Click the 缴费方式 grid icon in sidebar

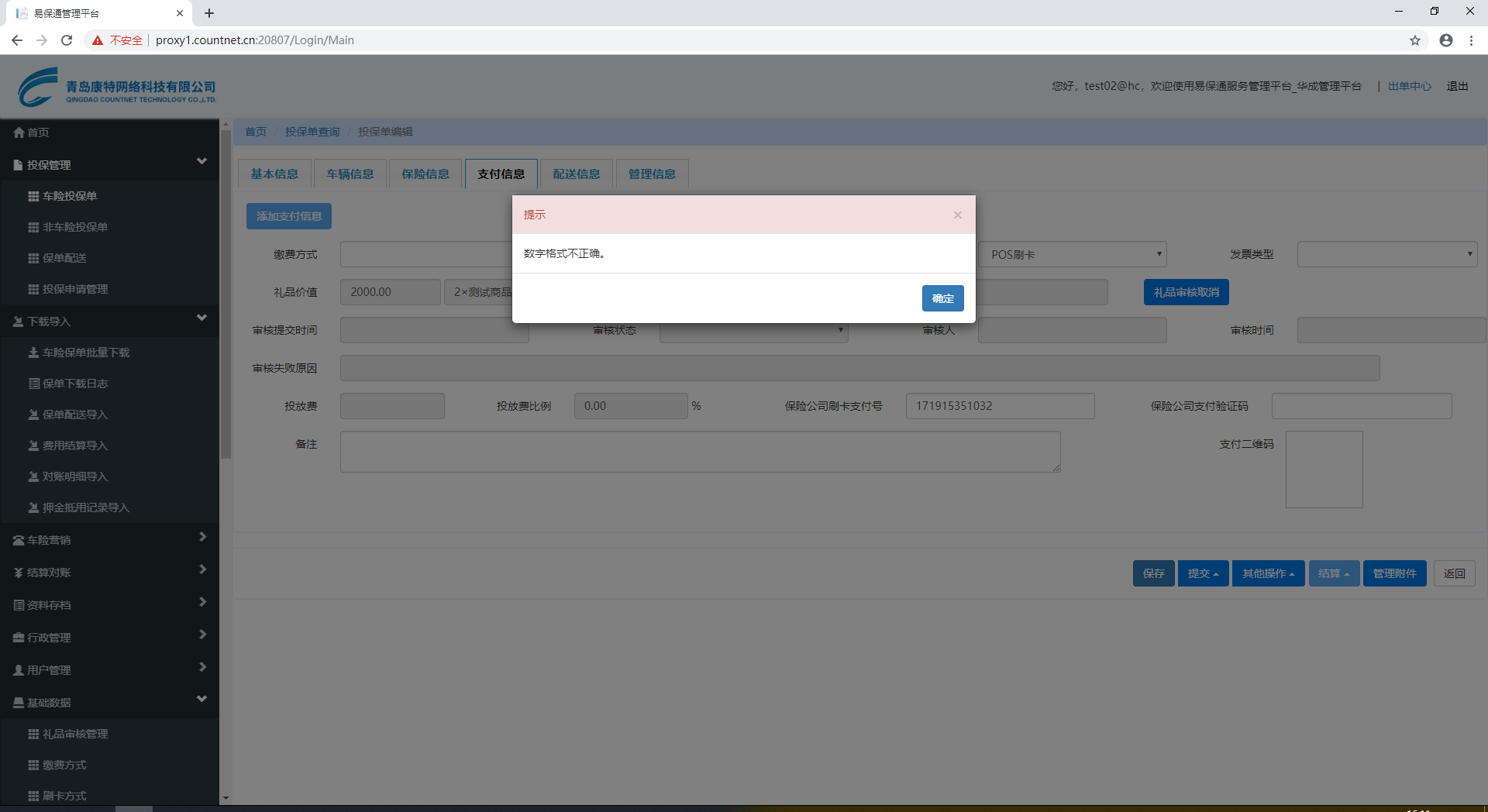[x=33, y=765]
